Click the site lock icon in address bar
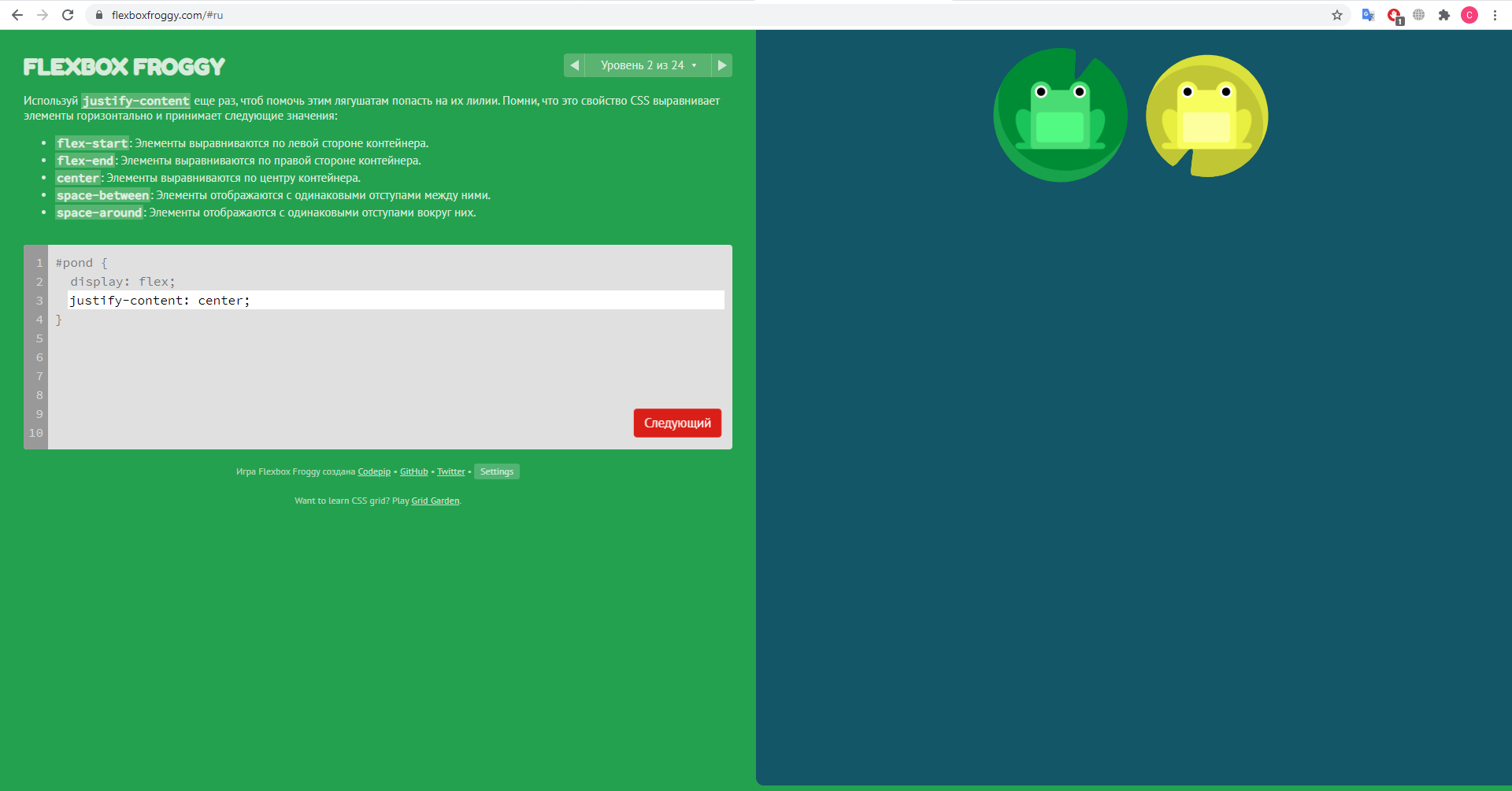This screenshot has height=791, width=1512. pyautogui.click(x=99, y=15)
